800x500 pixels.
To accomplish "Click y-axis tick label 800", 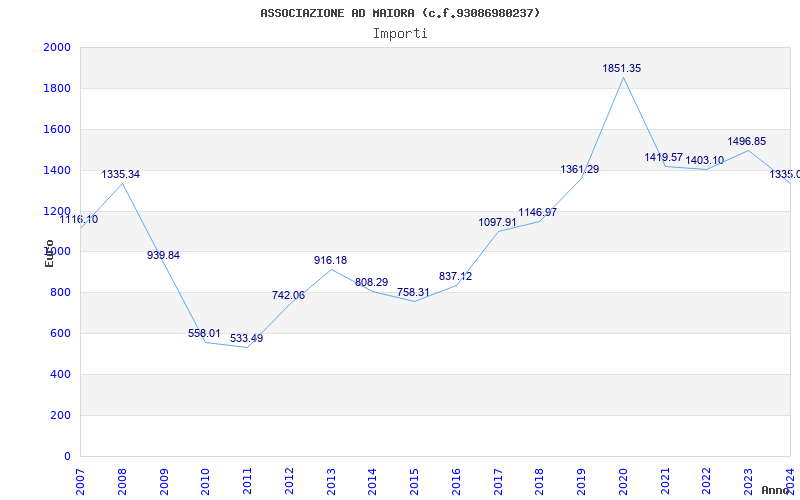I will coord(61,293).
